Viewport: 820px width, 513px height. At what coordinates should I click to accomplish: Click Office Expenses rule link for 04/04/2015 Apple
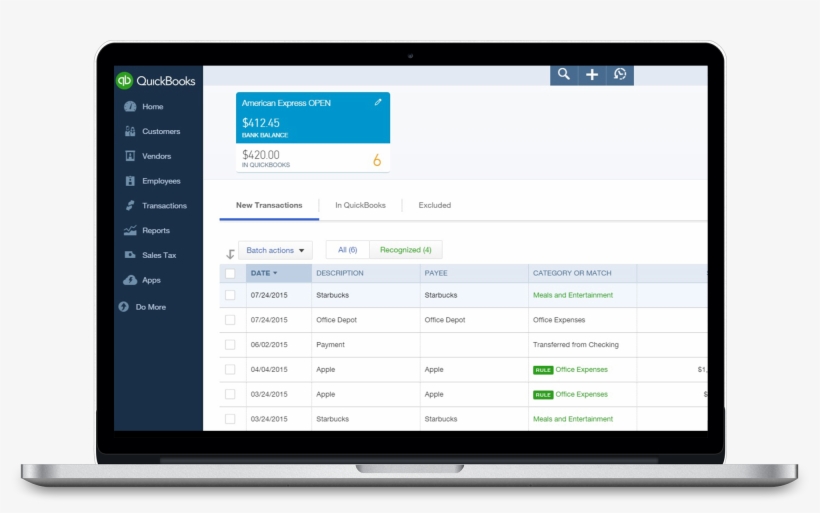[x=582, y=370]
